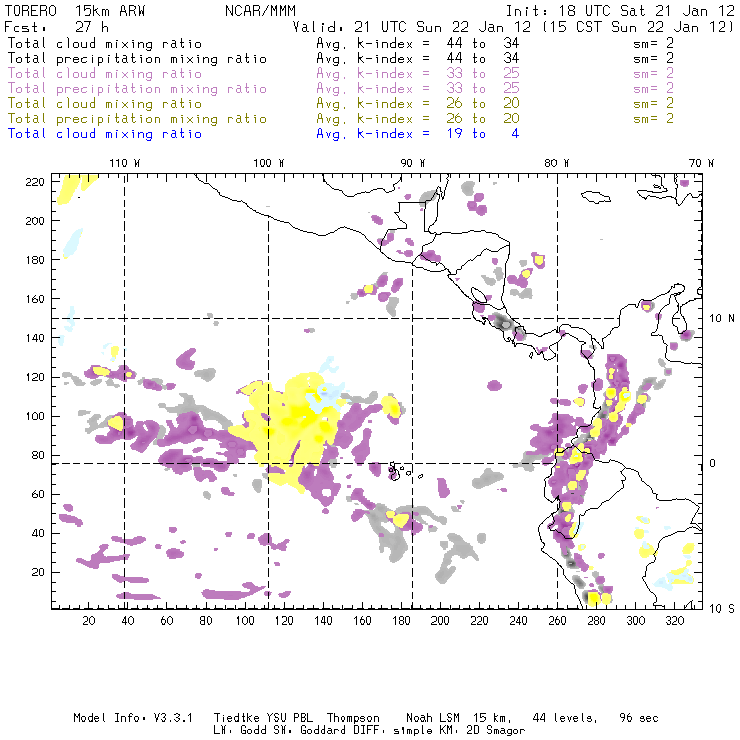Click the '100' tick on the vertical axis
This screenshot has height=740, width=740.
point(35,416)
